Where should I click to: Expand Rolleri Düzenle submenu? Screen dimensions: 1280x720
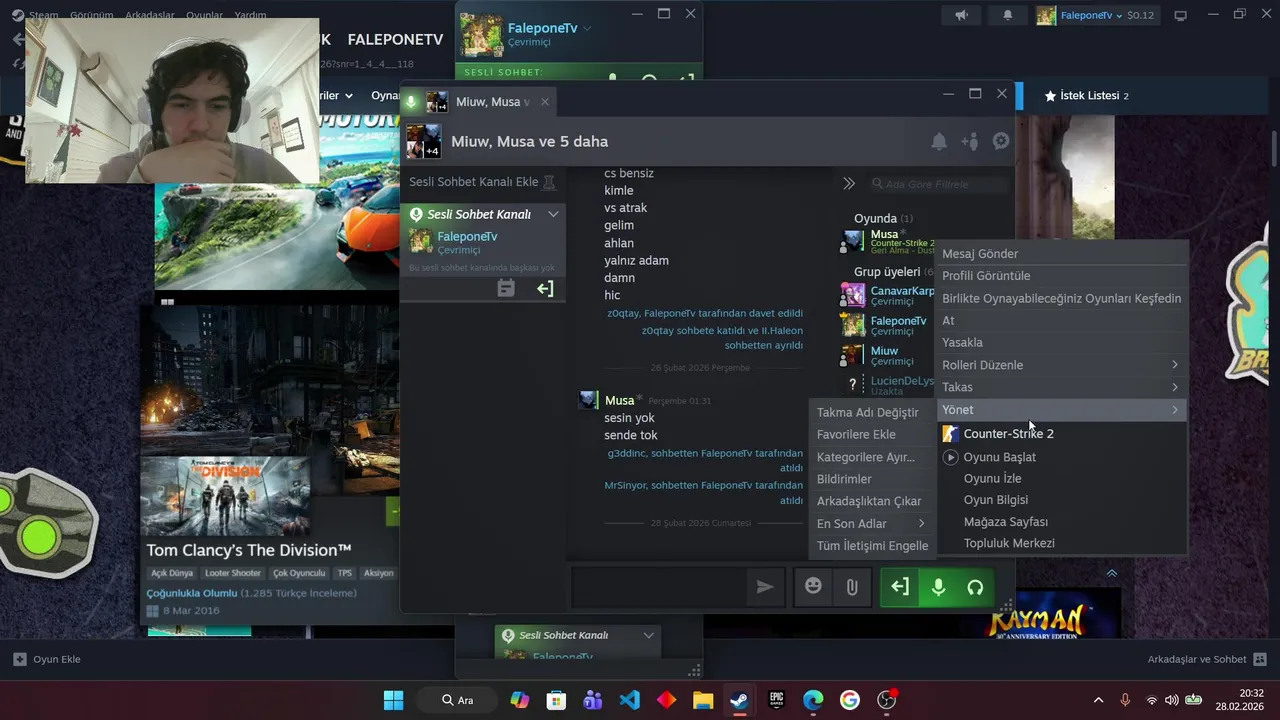click(1061, 365)
